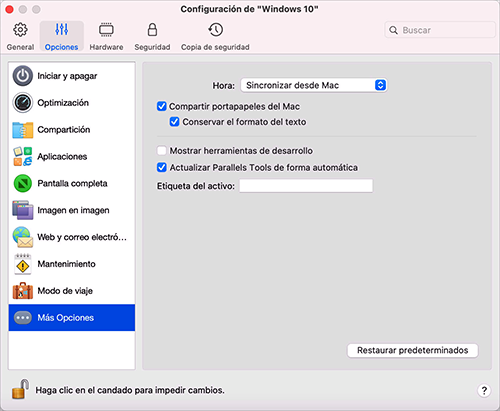Click the suitcase Modo de viaje icon

(23, 291)
